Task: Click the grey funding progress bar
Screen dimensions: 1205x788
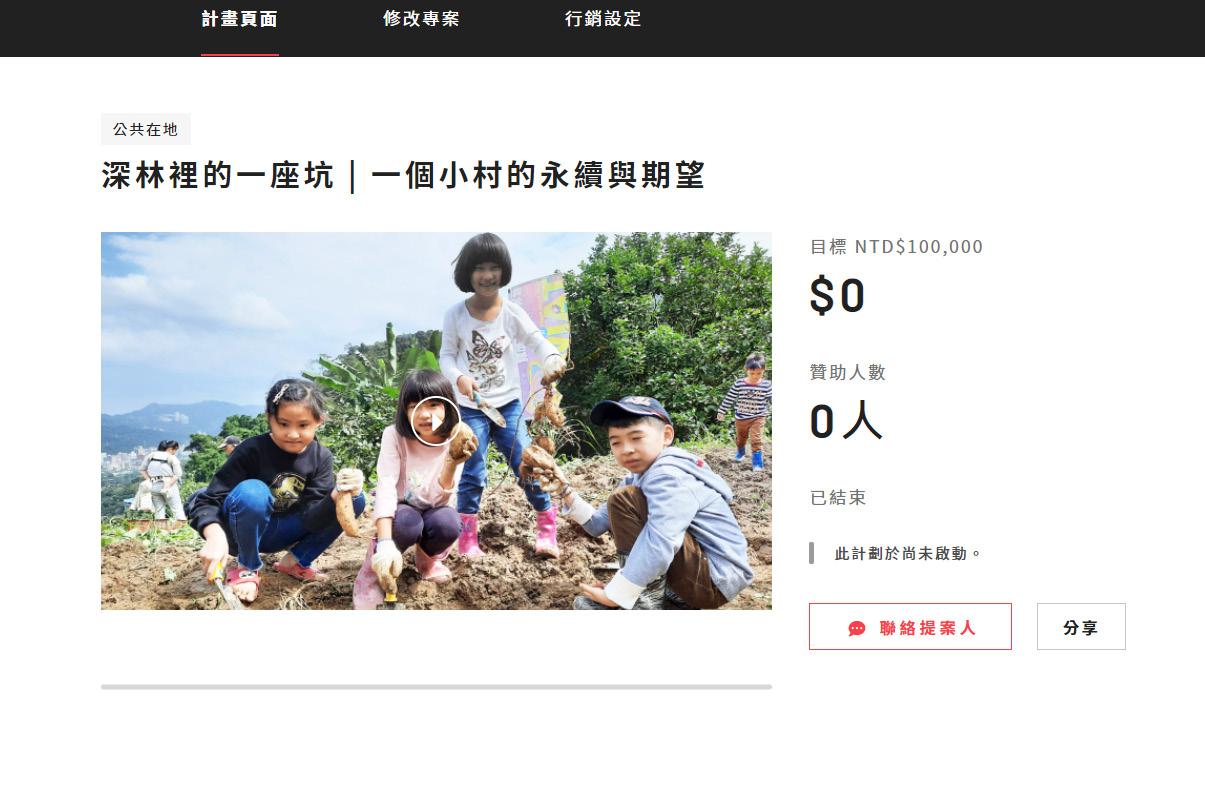Action: [436, 687]
